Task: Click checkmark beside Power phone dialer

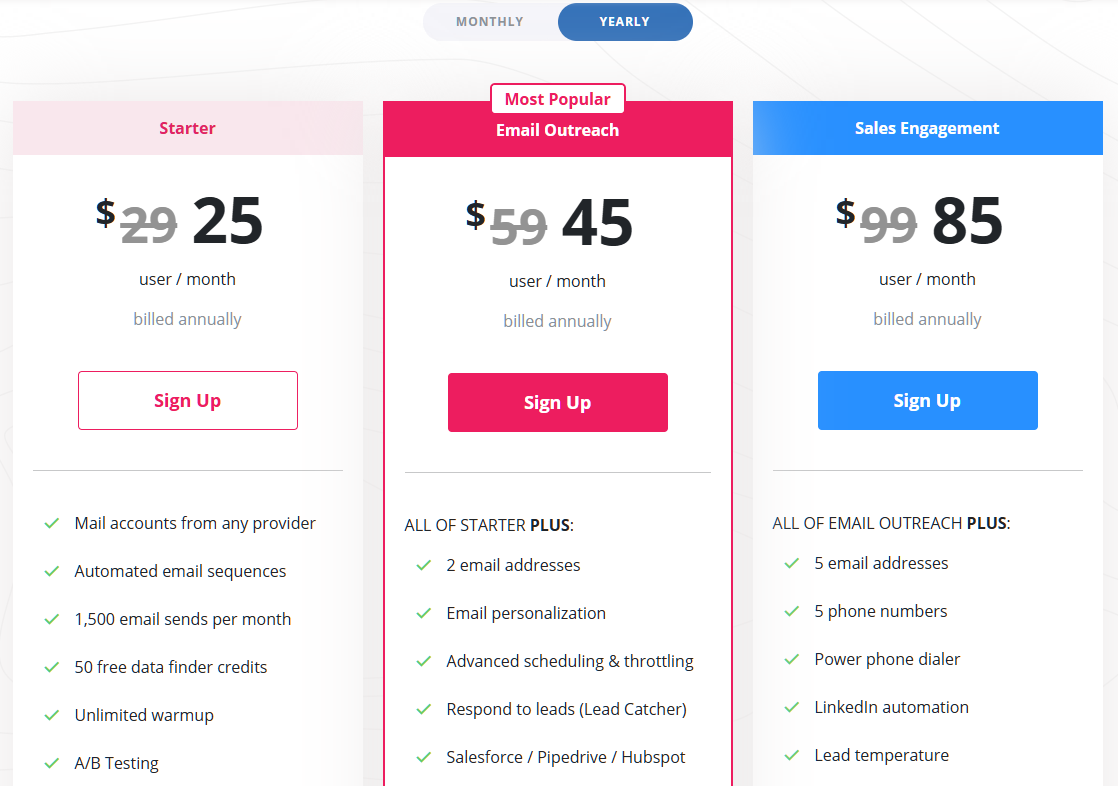Action: tap(792, 659)
